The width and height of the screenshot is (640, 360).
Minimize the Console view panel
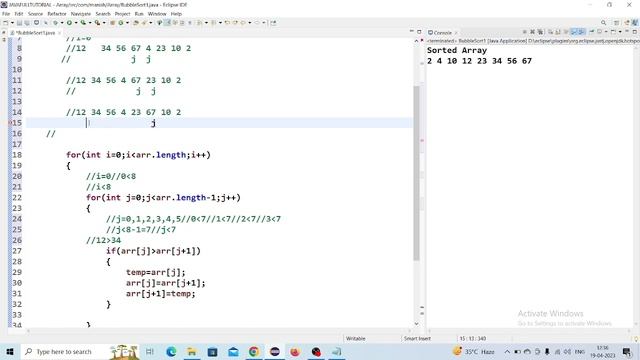point(627,31)
